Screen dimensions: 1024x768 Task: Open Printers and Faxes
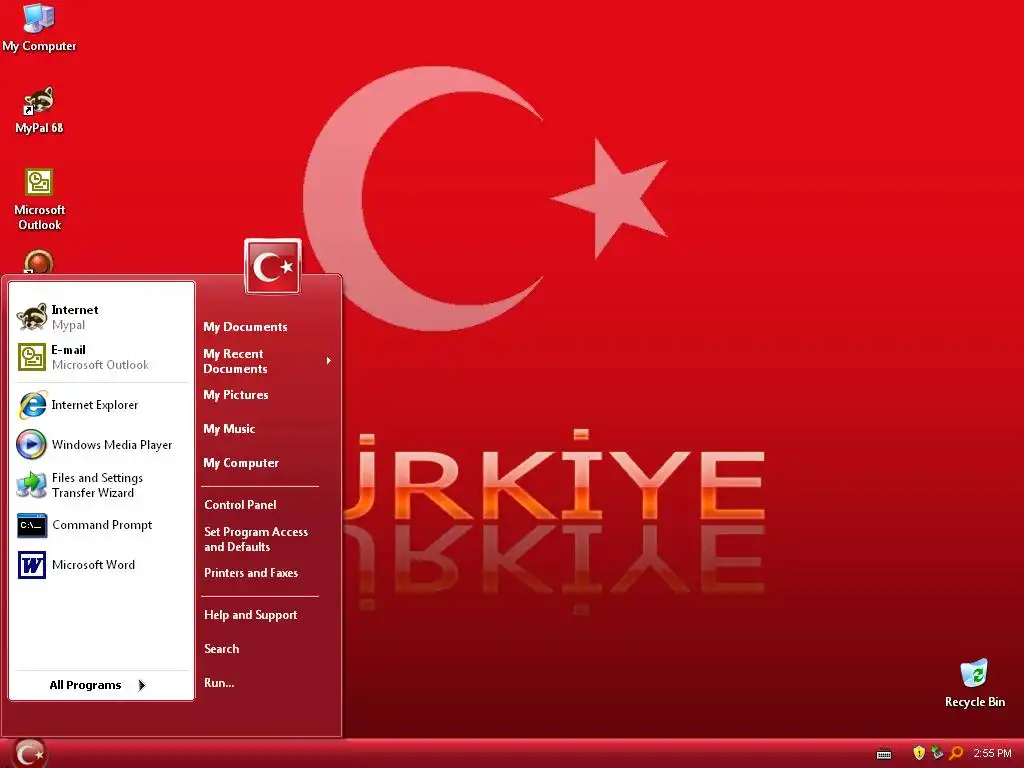click(x=251, y=573)
